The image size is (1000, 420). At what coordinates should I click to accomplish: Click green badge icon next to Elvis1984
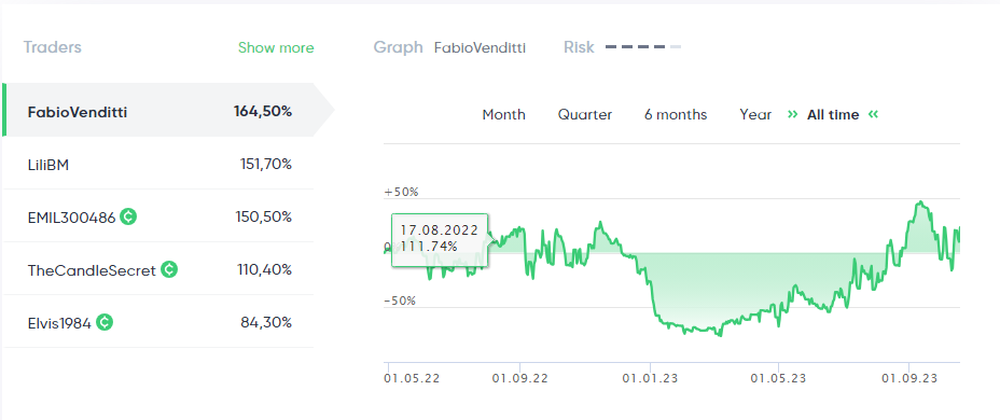[x=105, y=322]
